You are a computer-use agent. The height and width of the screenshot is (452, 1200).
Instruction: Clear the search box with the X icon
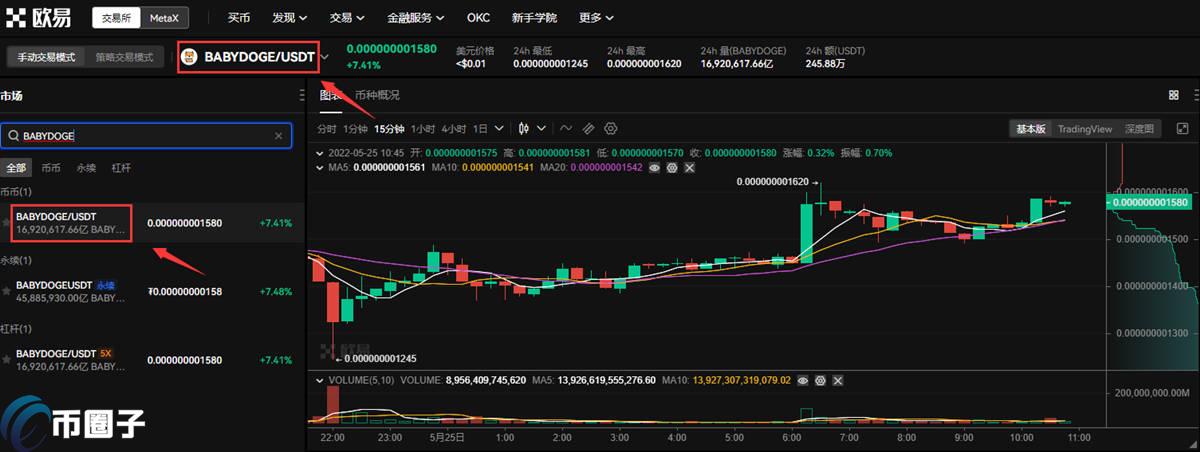278,135
